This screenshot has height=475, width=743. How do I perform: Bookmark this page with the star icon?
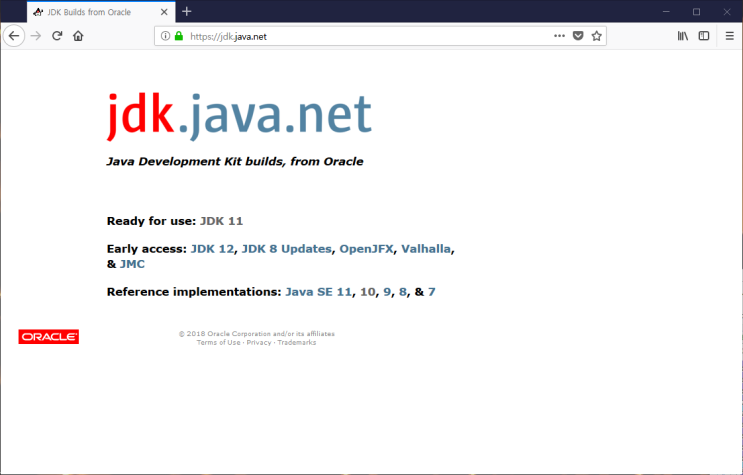coord(596,35)
